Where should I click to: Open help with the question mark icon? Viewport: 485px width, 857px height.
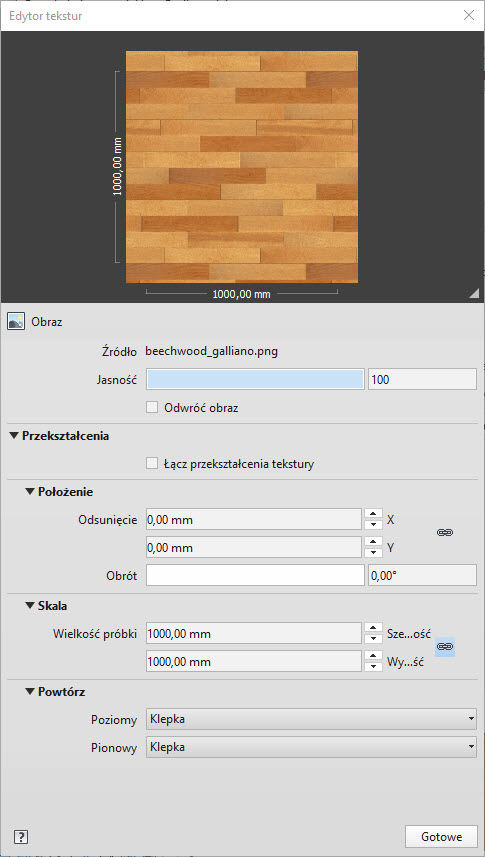click(x=20, y=836)
